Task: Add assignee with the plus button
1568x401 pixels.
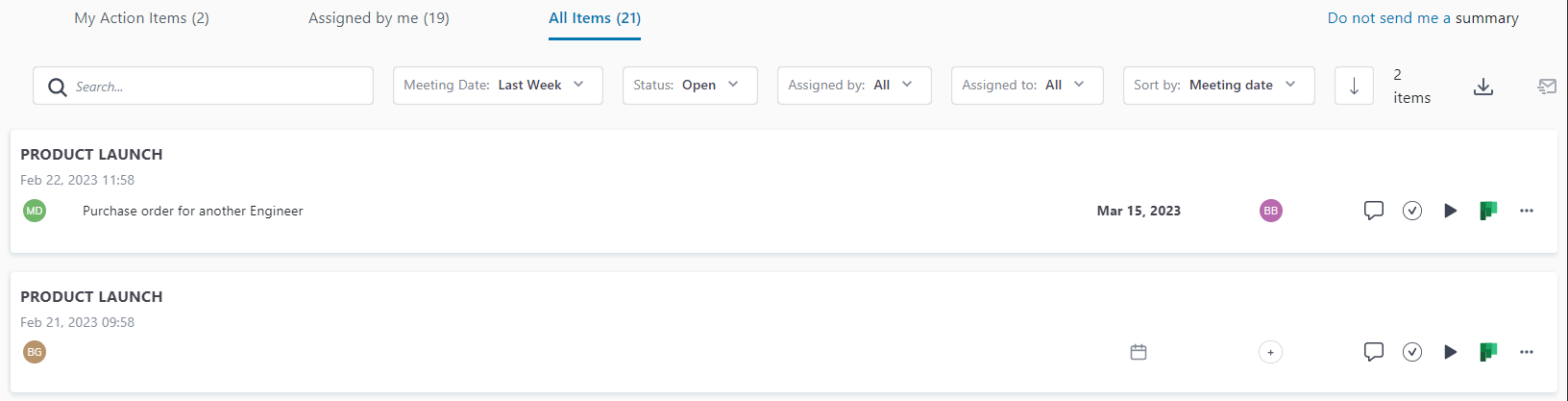Action: point(1270,352)
